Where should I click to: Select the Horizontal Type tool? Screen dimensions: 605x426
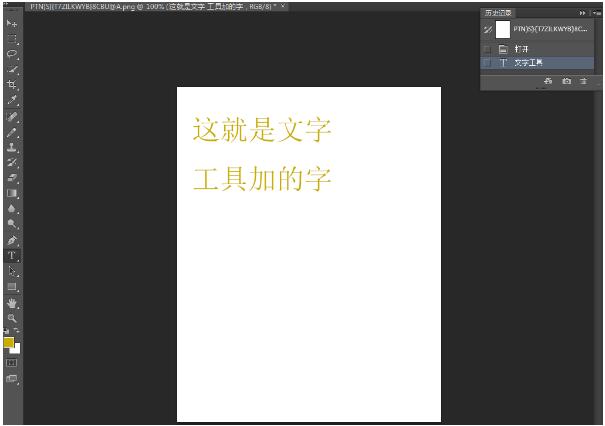tap(12, 255)
